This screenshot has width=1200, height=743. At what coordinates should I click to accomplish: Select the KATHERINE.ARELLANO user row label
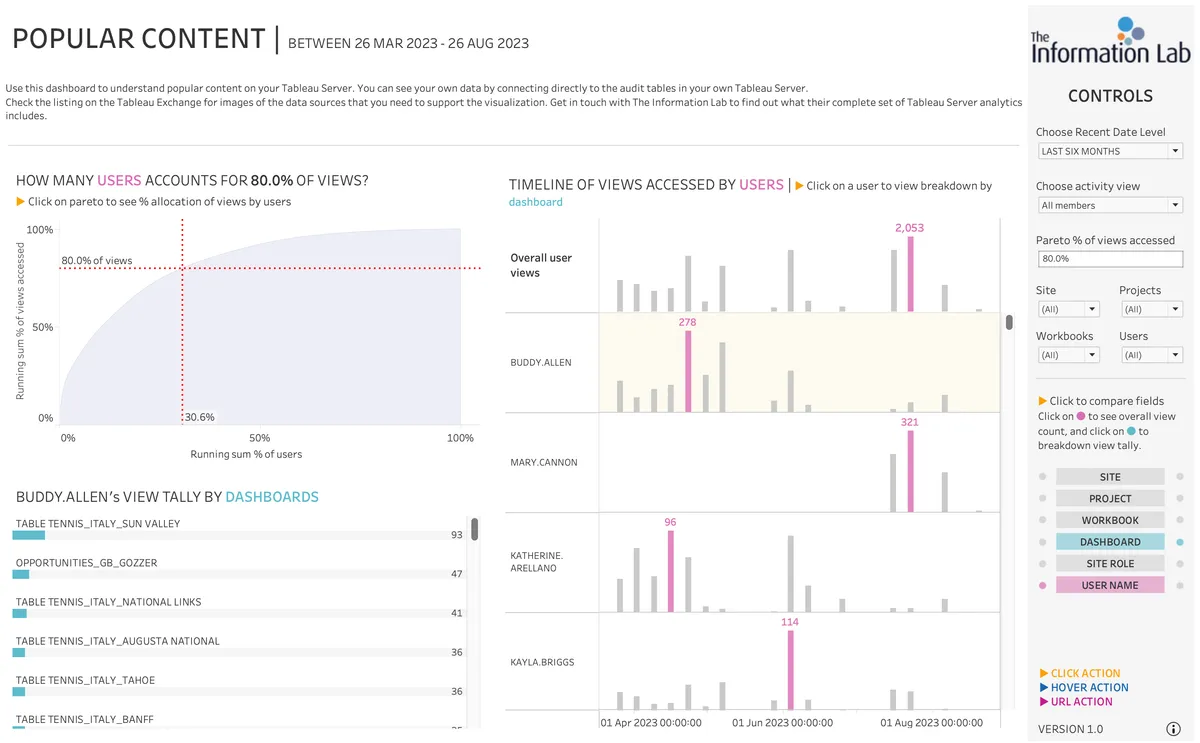pyautogui.click(x=537, y=561)
